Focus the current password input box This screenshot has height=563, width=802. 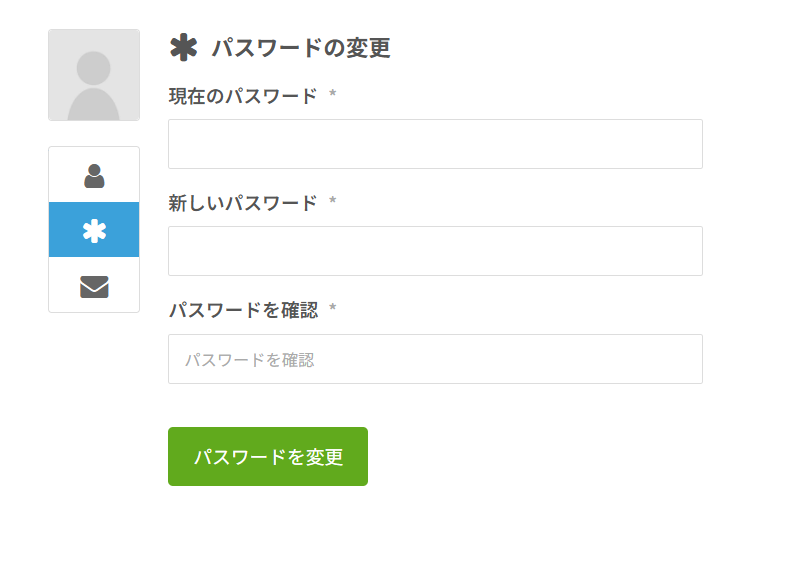click(435, 144)
